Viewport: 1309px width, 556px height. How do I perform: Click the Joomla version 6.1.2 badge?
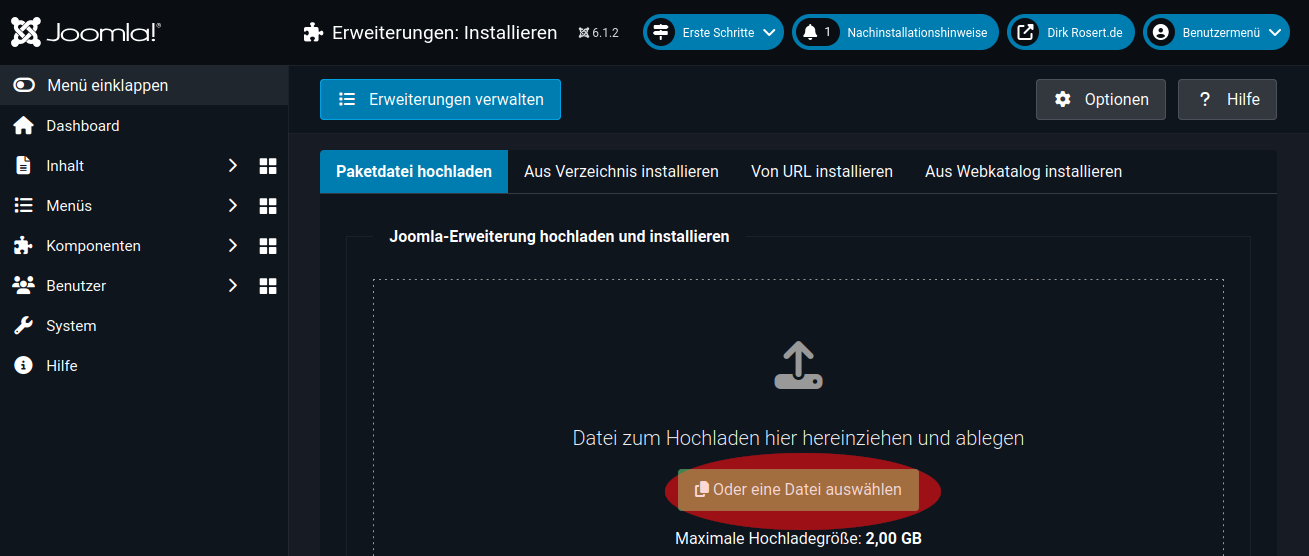coord(598,33)
